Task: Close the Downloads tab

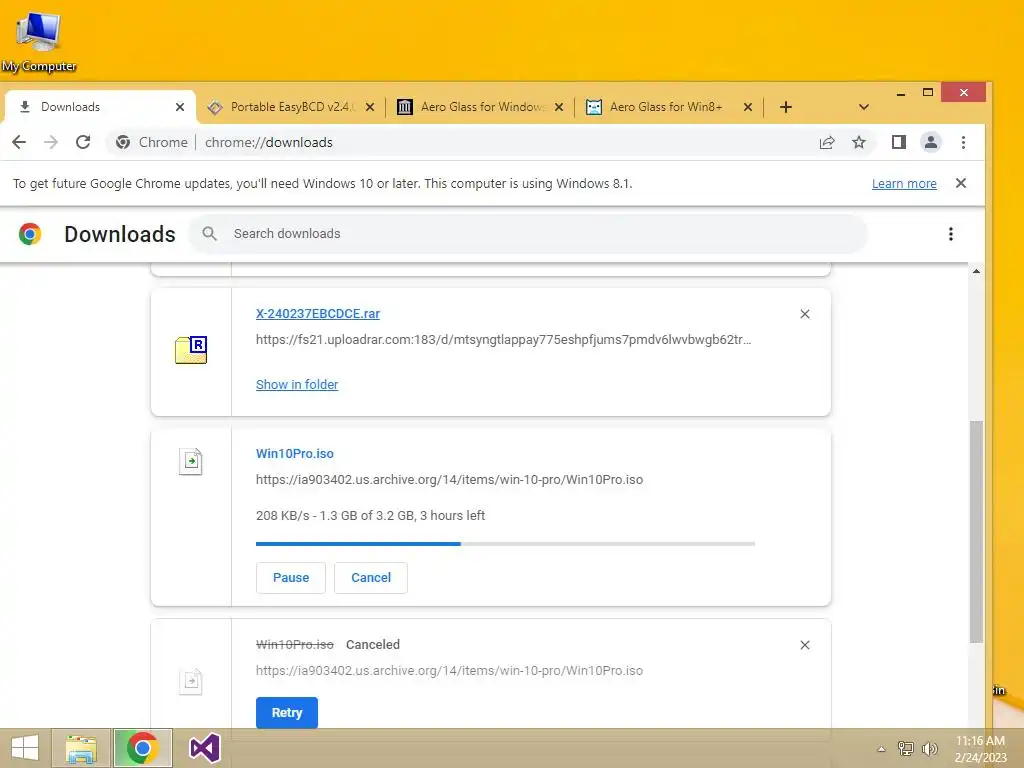Action: (x=180, y=106)
